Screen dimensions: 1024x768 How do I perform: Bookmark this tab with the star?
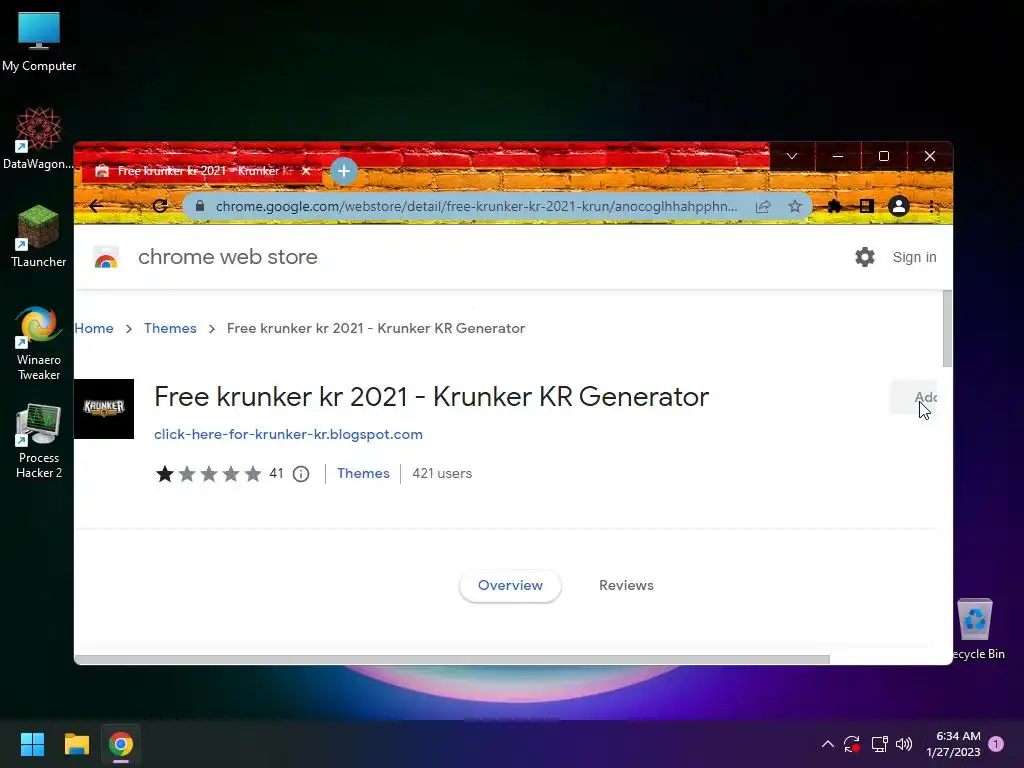pos(795,206)
